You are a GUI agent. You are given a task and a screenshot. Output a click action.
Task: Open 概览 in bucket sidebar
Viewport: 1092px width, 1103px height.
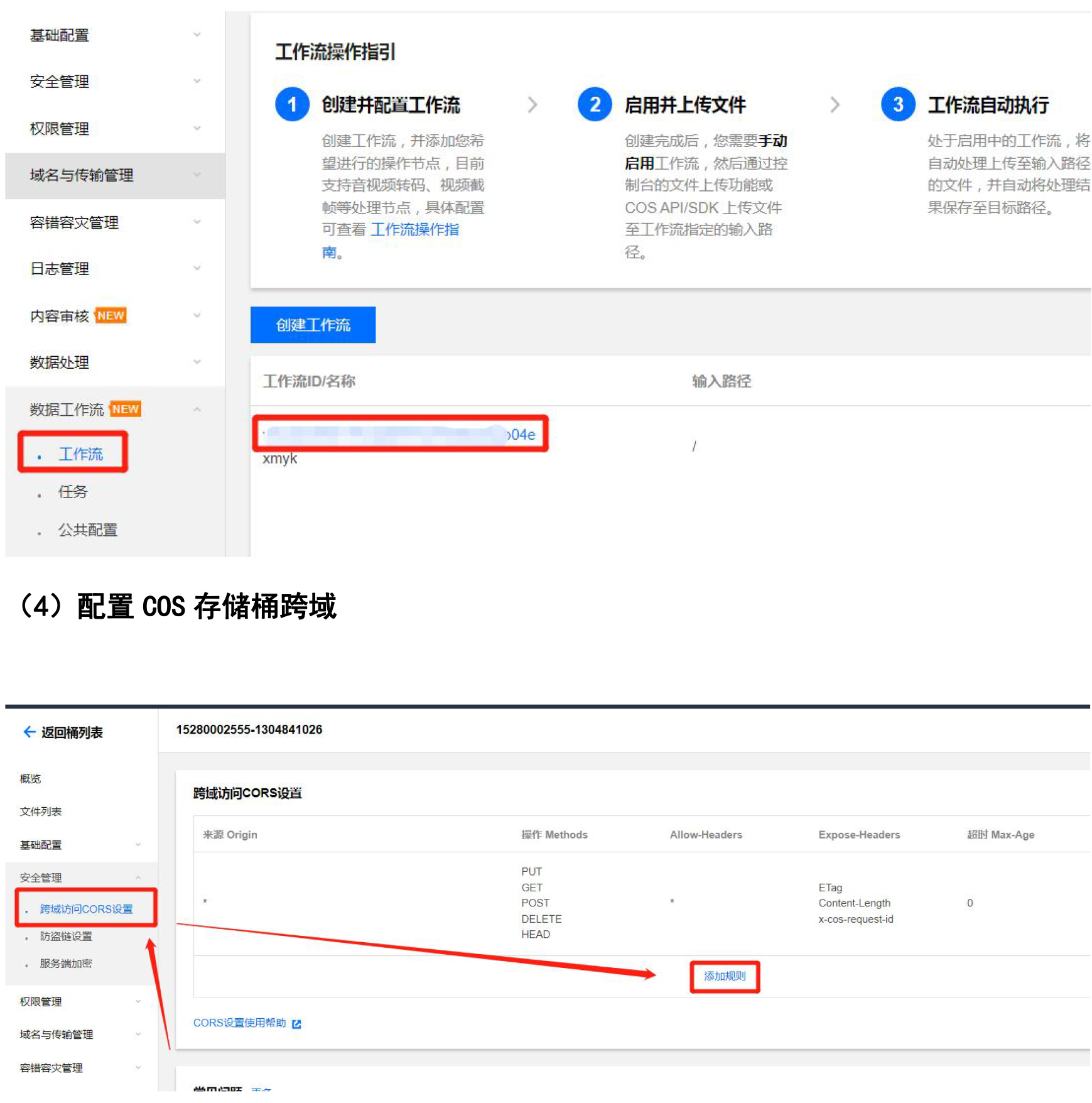pos(30,779)
